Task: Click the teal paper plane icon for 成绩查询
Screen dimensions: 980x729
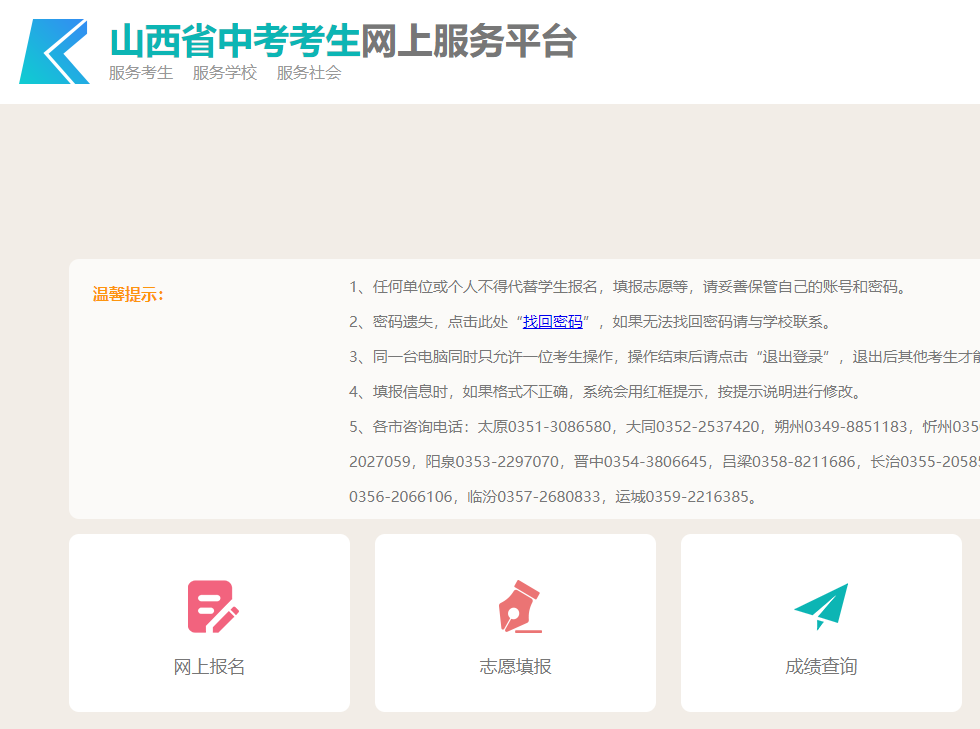Action: pos(821,606)
